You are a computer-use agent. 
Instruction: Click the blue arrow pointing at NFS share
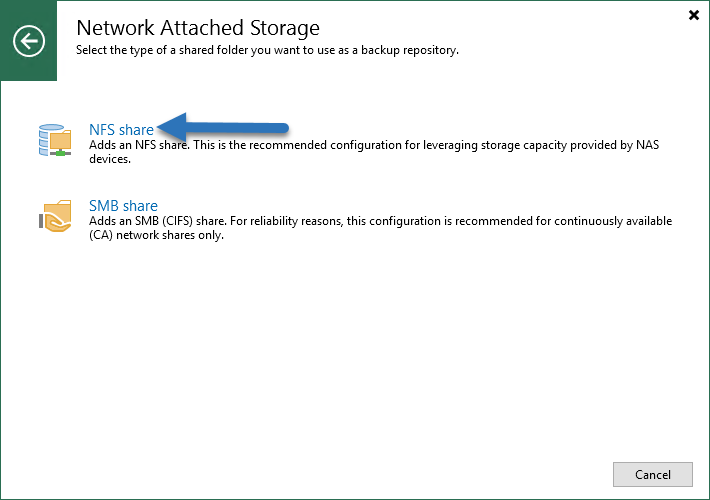pos(223,128)
